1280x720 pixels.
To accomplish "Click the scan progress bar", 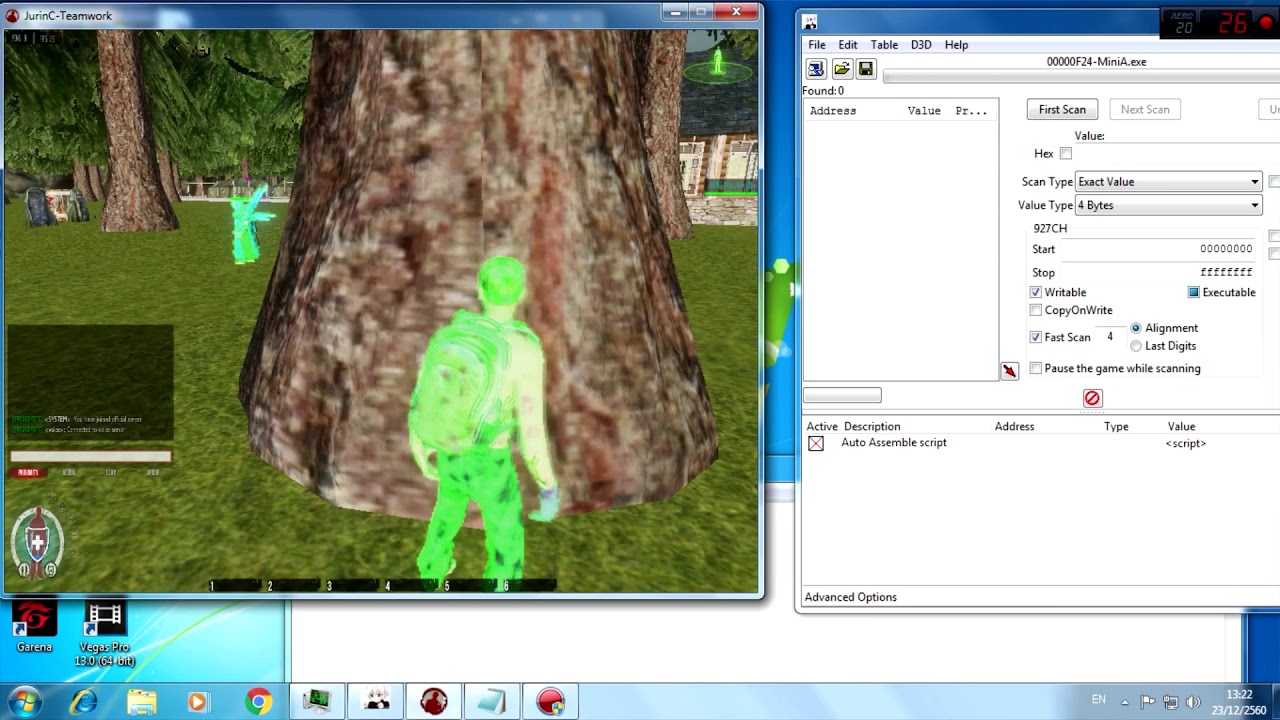I will [x=1082, y=77].
